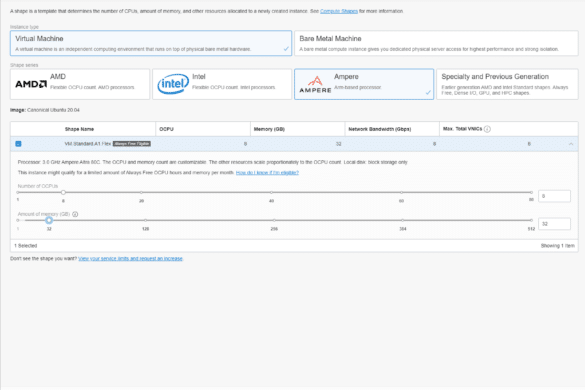The width and height of the screenshot is (585, 390).
Task: Collapse the VM.Standard.A1.Flex row details
Action: (571, 144)
